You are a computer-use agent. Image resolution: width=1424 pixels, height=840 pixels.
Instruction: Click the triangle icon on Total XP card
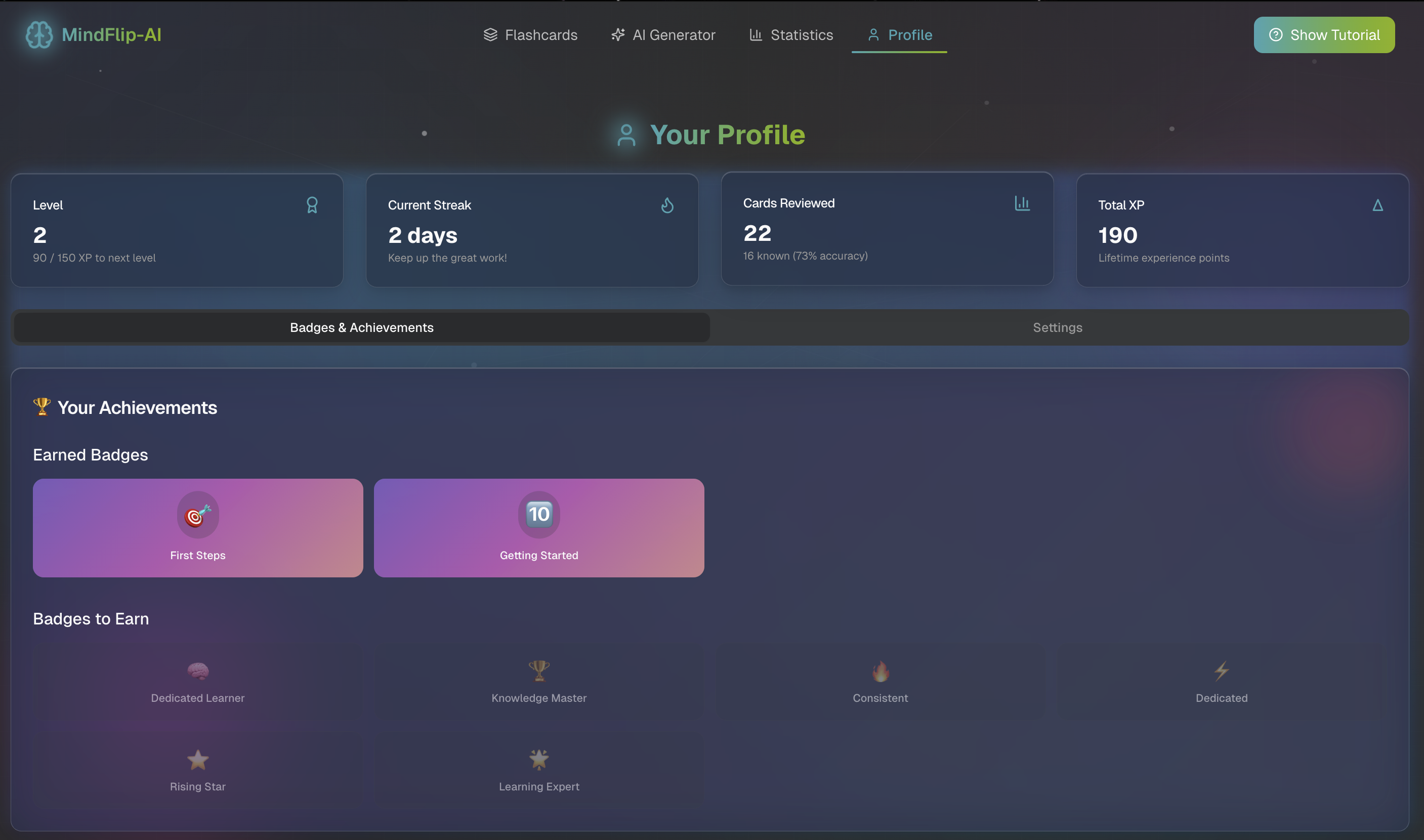click(1377, 205)
